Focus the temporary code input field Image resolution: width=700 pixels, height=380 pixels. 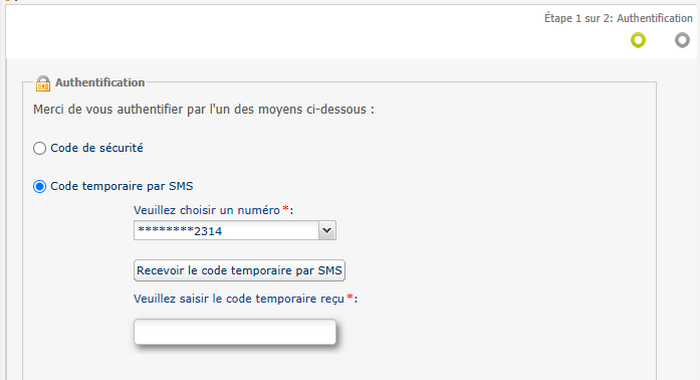pyautogui.click(x=235, y=332)
